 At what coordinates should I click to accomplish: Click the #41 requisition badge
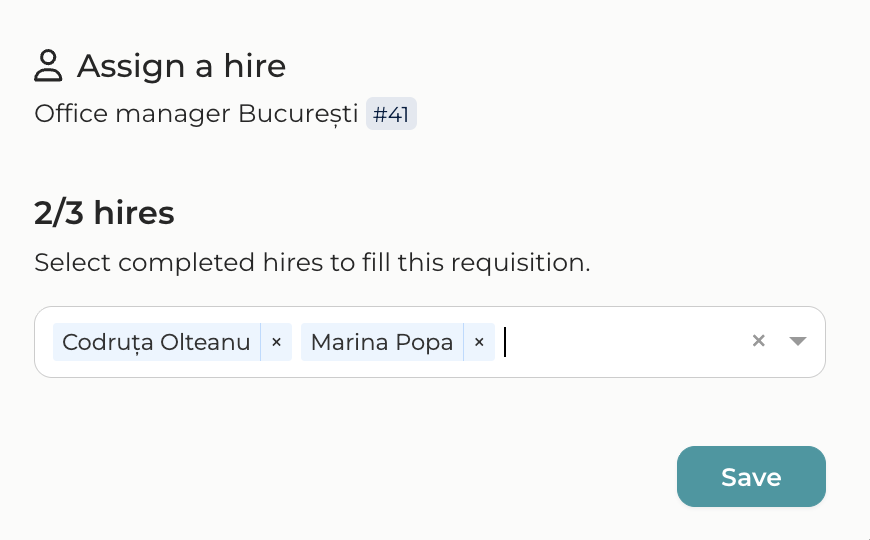391,114
